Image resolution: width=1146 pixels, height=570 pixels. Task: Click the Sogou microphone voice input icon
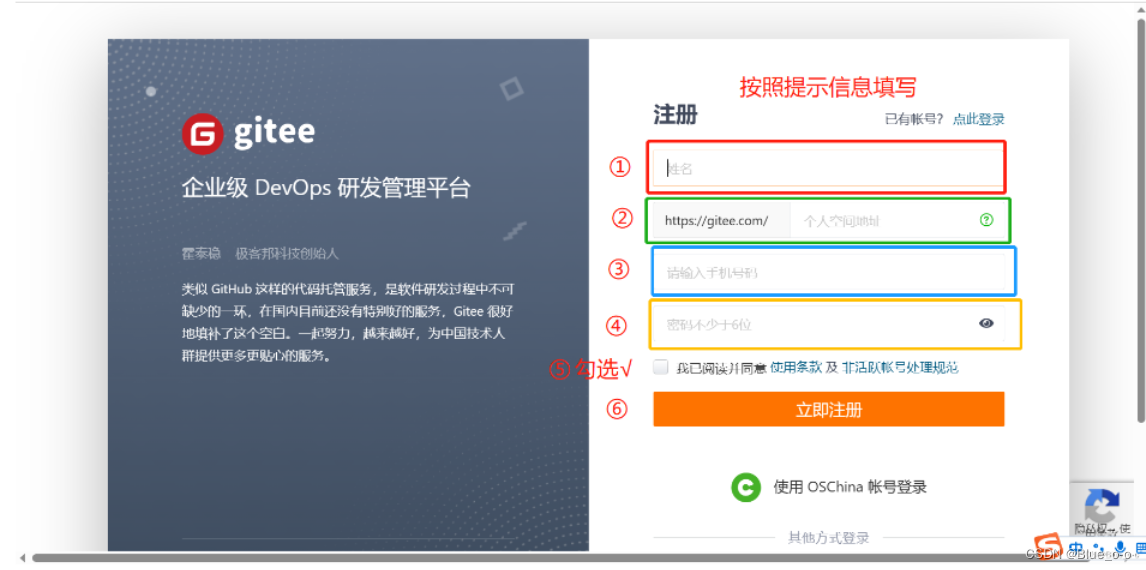[1118, 547]
